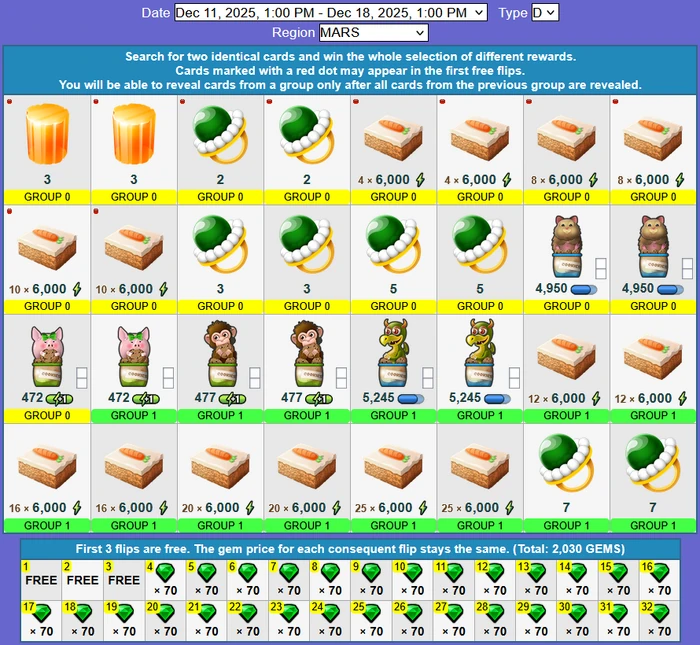Select the gem cost cell for flip 11

click(x=454, y=580)
